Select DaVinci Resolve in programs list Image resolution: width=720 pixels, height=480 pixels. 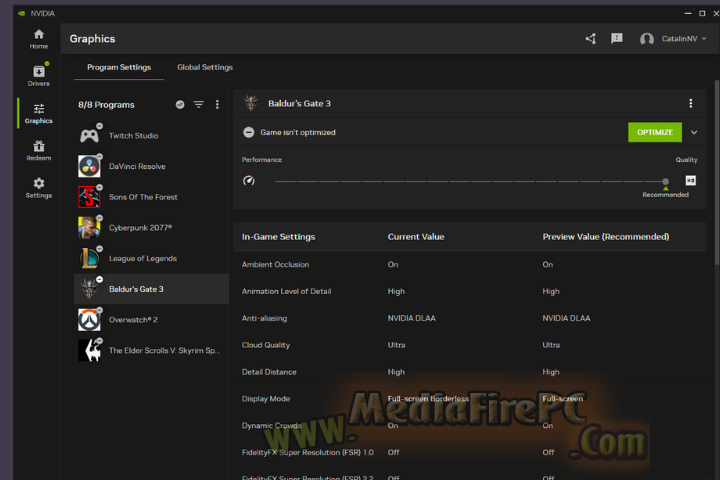151,166
